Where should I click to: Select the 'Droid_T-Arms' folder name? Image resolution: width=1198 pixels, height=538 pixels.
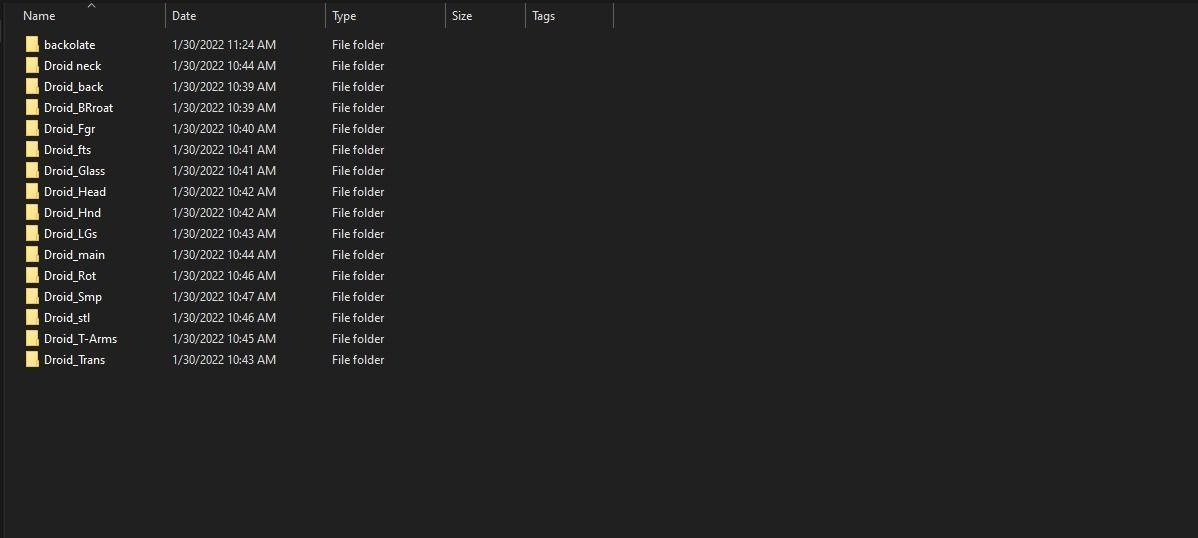(x=80, y=339)
